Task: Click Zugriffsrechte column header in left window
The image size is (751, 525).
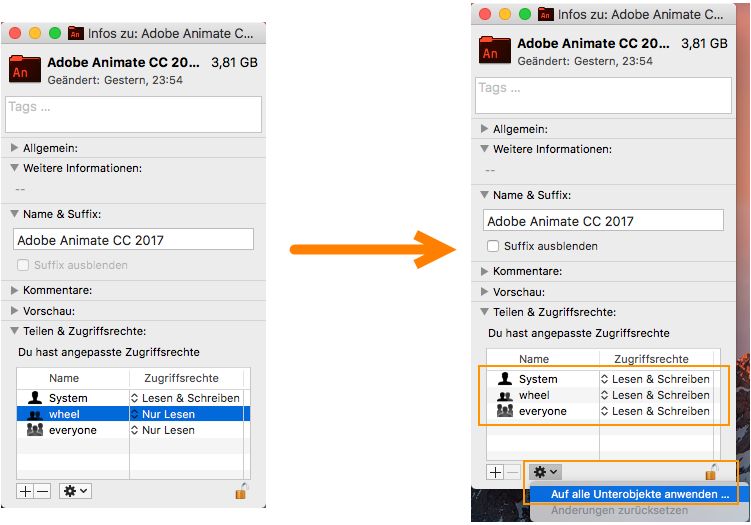Action: pyautogui.click(x=182, y=377)
